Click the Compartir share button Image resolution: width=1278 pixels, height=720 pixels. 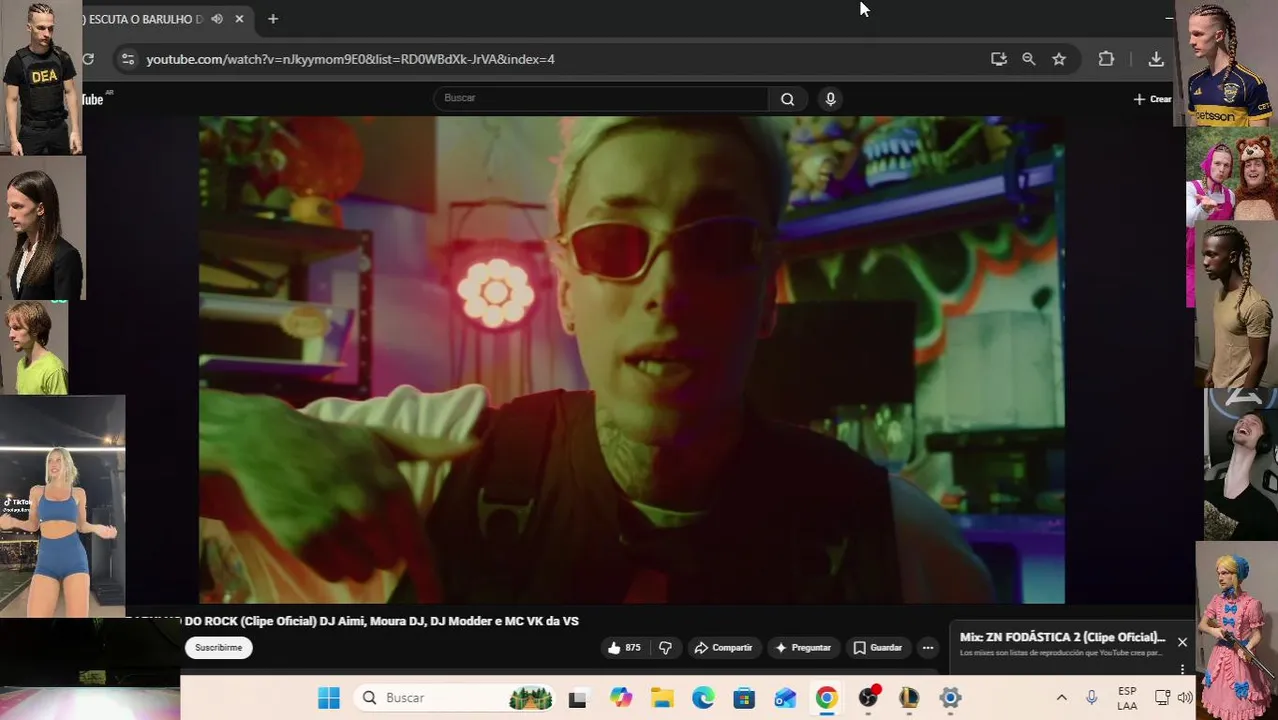point(723,648)
